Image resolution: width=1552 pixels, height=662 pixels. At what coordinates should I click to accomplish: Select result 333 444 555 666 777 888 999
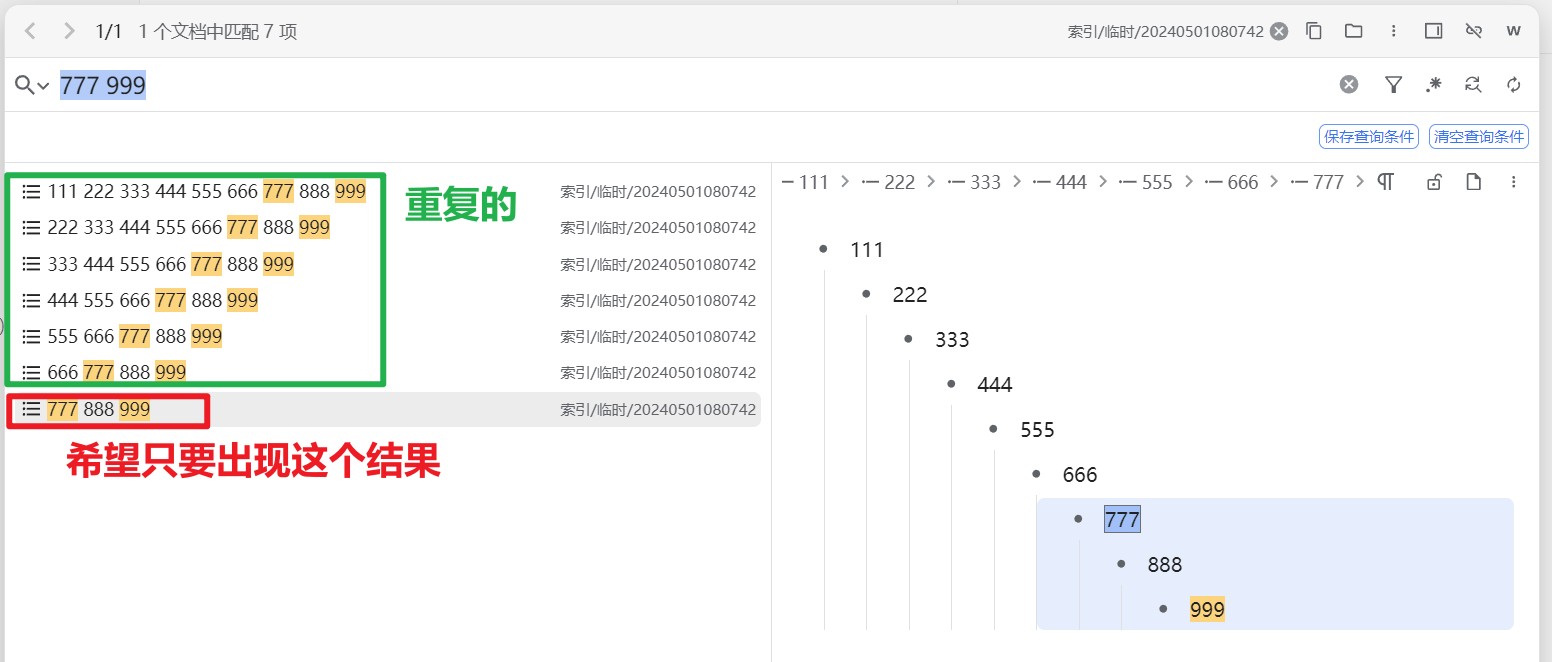385,264
